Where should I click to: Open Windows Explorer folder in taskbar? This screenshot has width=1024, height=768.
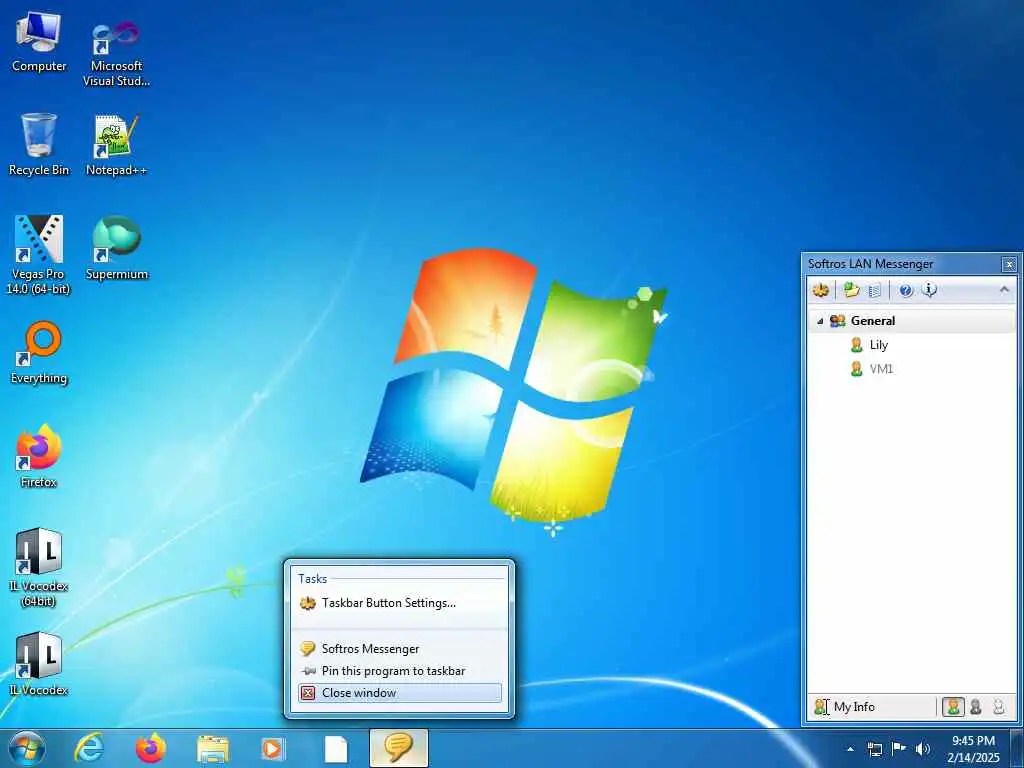point(213,749)
